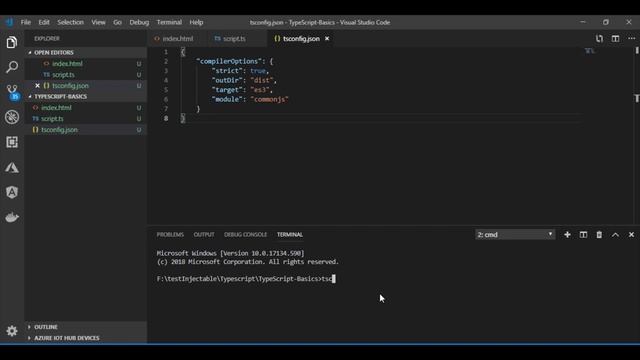Click the "commonjs" value in editor
The image size is (640, 360).
tap(269, 100)
